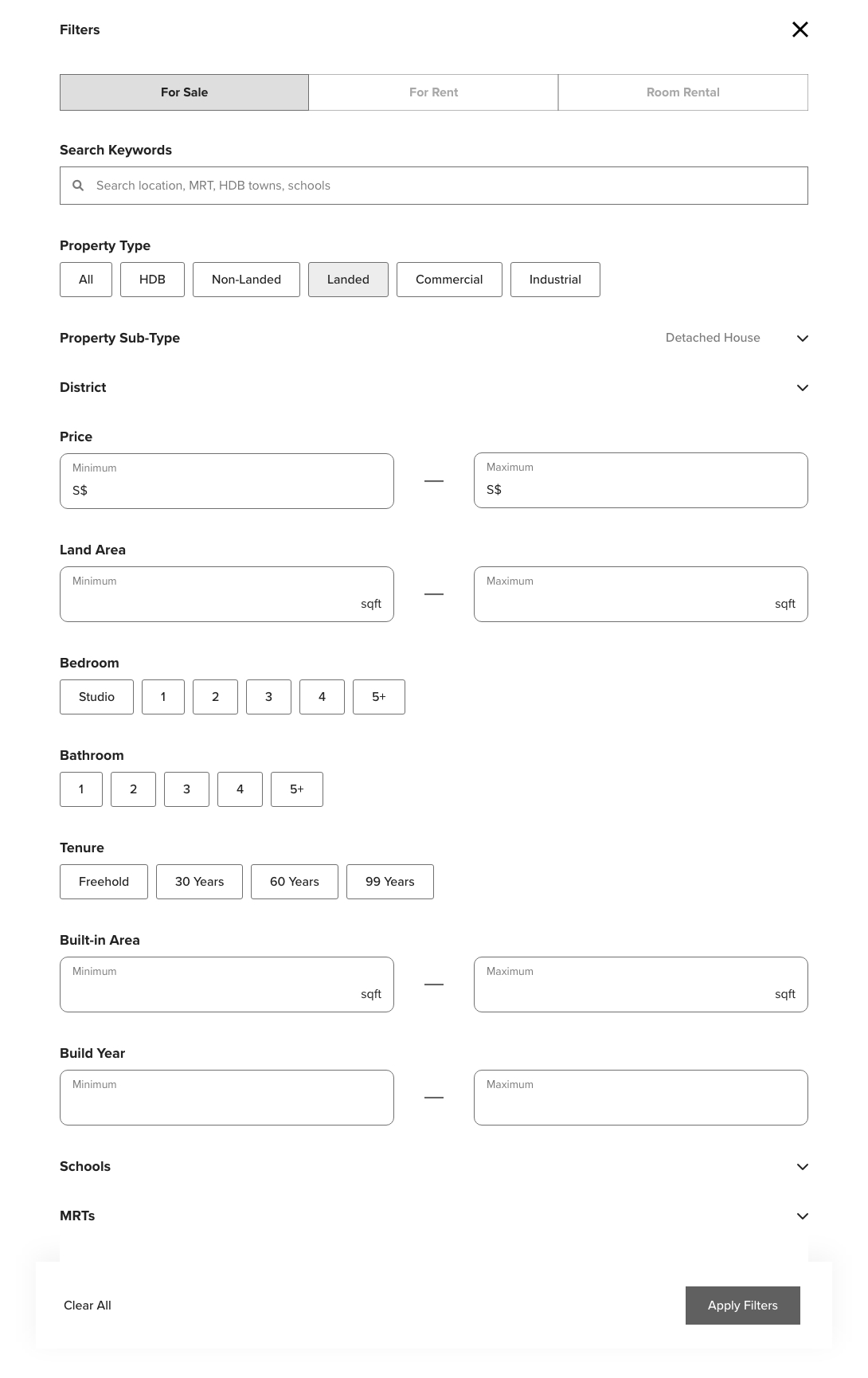Select 5+ bathroom option
The height and width of the screenshot is (1378, 868).
[297, 789]
